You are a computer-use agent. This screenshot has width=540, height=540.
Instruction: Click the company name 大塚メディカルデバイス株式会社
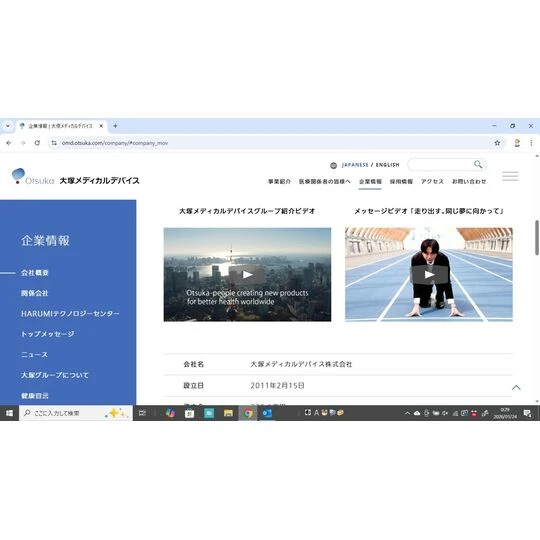tap(301, 364)
